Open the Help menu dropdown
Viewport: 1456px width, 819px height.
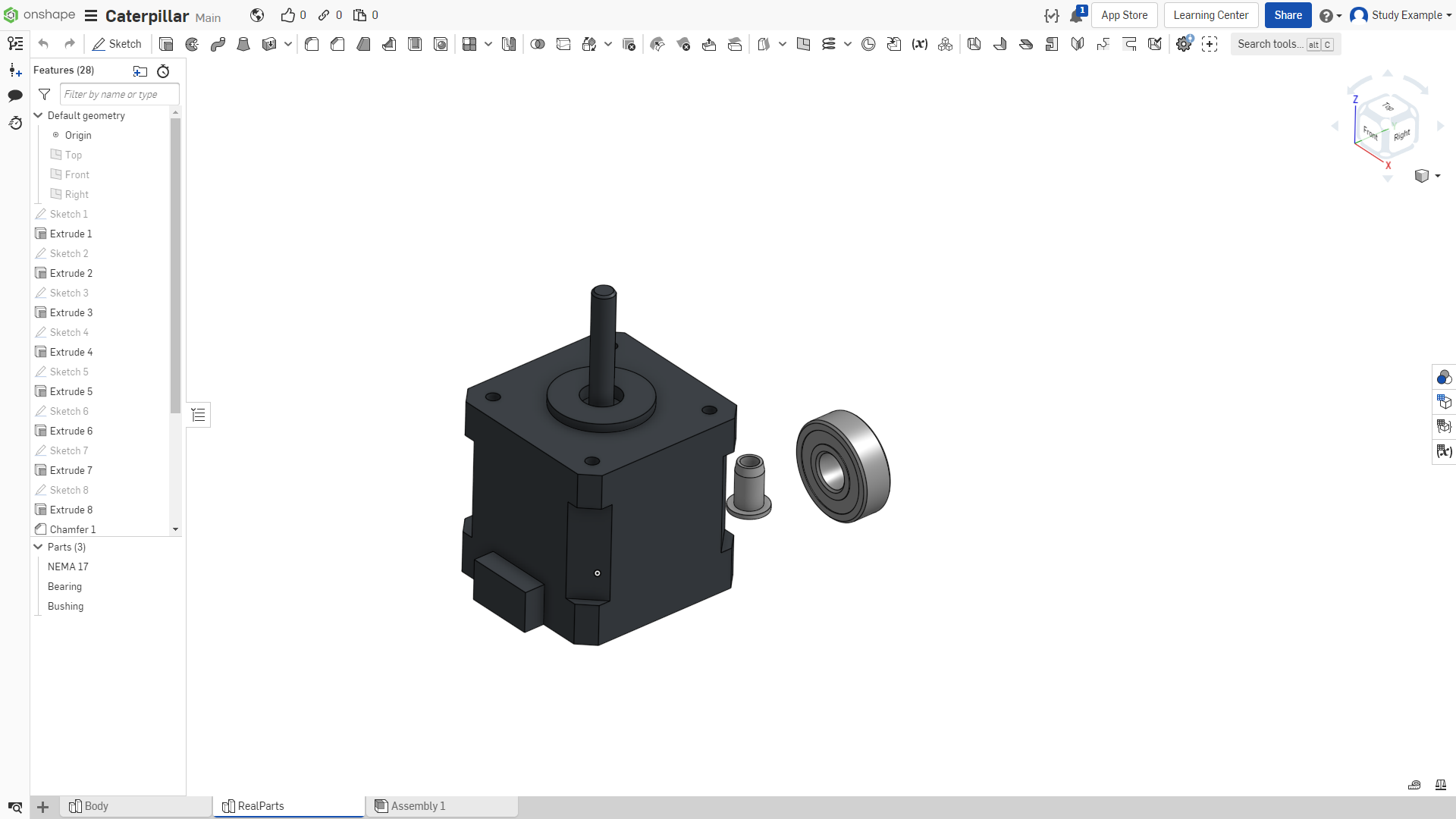[x=1330, y=15]
